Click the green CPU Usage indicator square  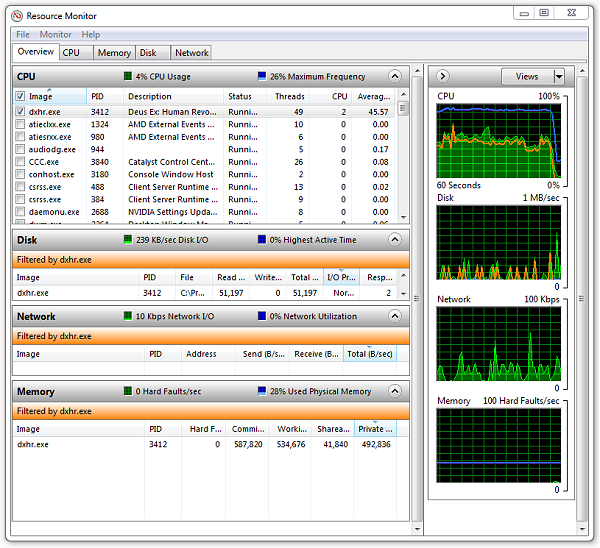pyautogui.click(x=128, y=76)
